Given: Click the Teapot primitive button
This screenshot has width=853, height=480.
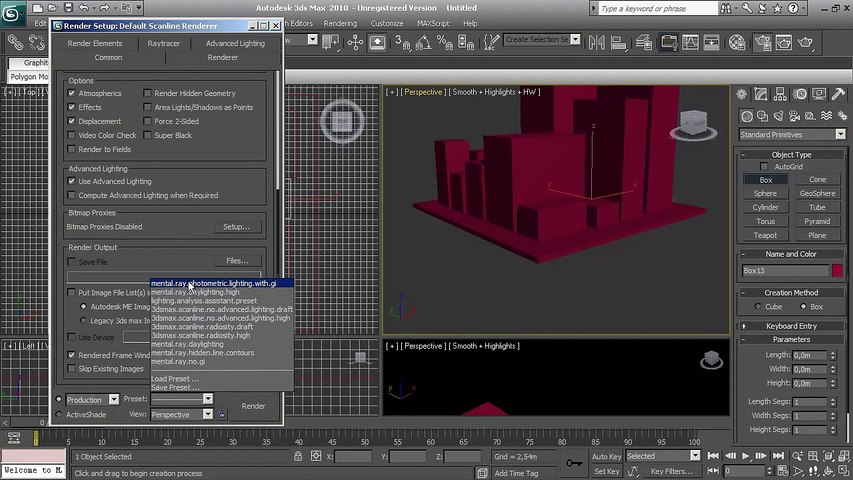Looking at the screenshot, I should tap(765, 235).
